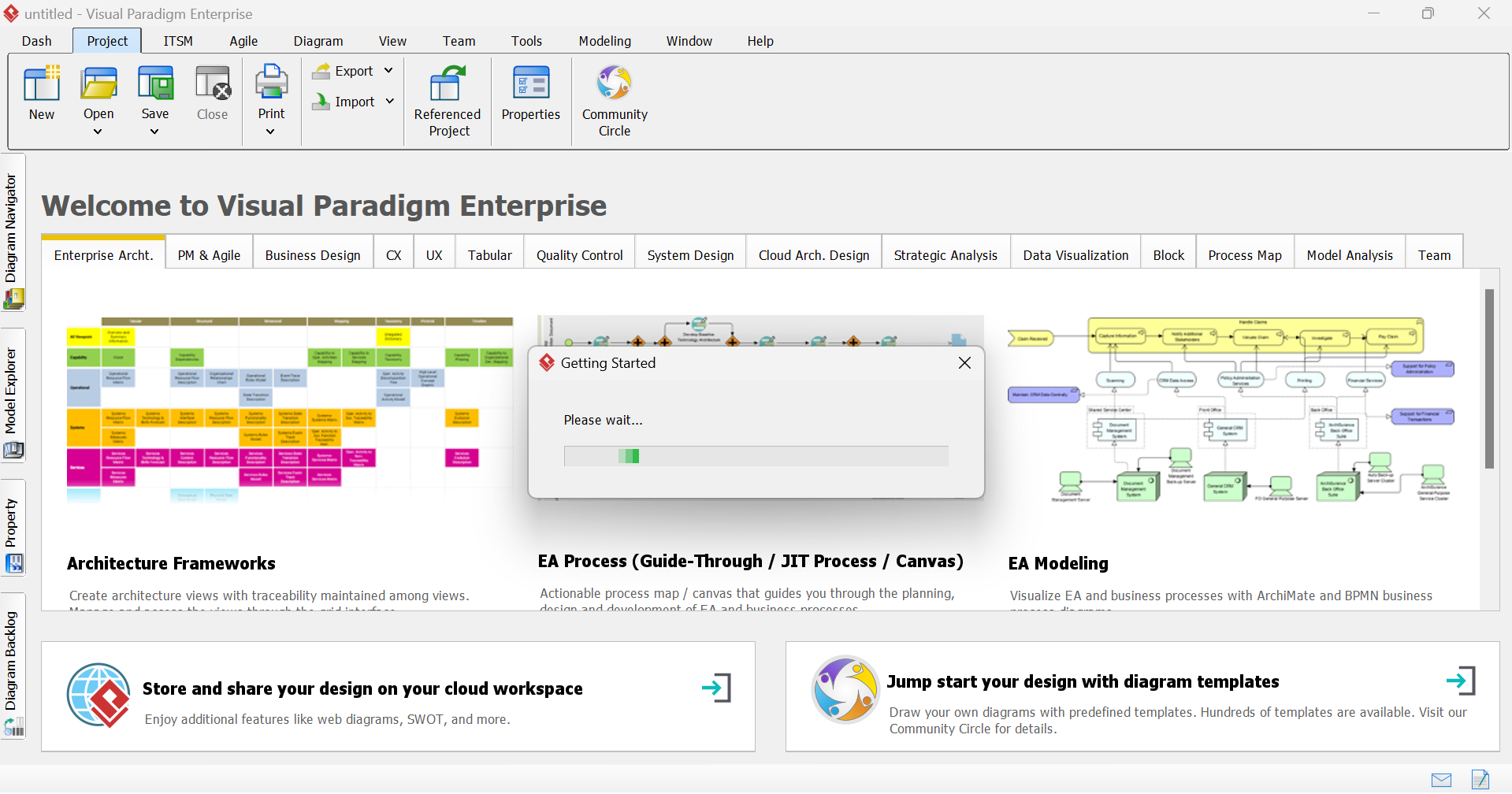Expand the Open button dropdown arrow
Image resolution: width=1512 pixels, height=794 pixels.
[x=98, y=132]
